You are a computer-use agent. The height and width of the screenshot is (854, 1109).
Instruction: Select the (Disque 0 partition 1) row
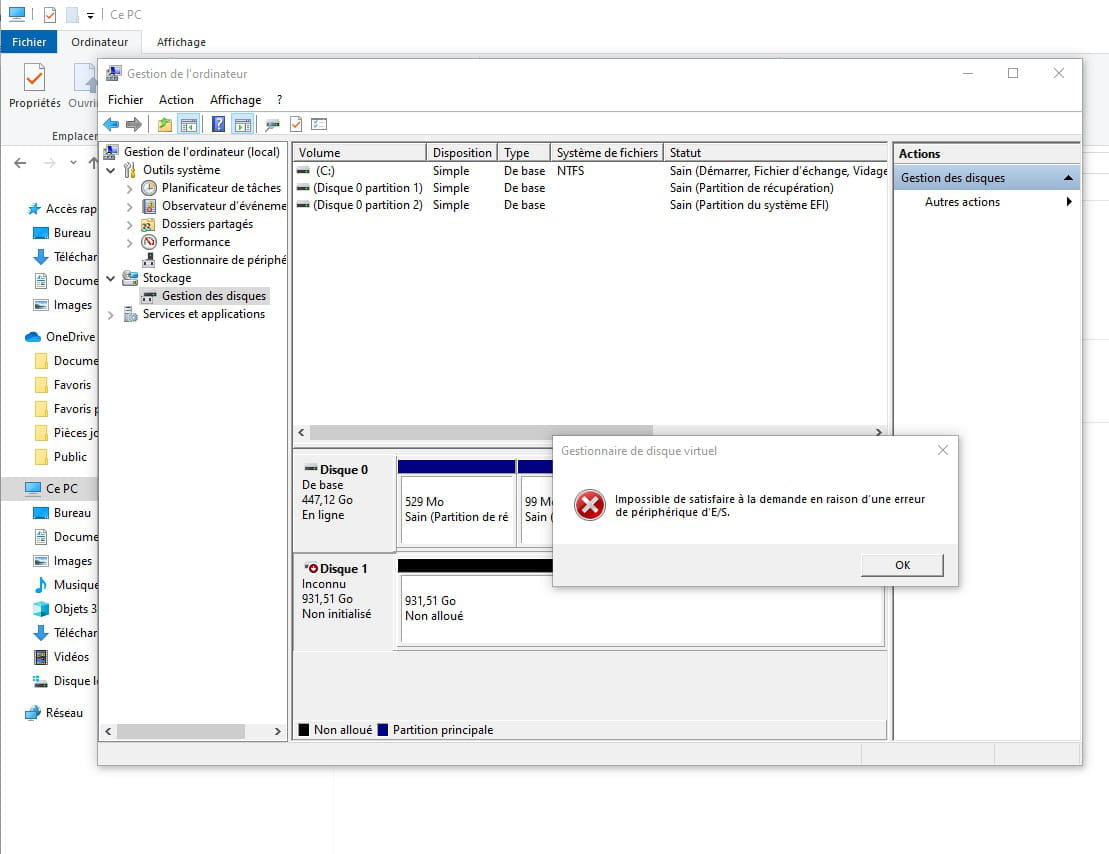(x=591, y=187)
